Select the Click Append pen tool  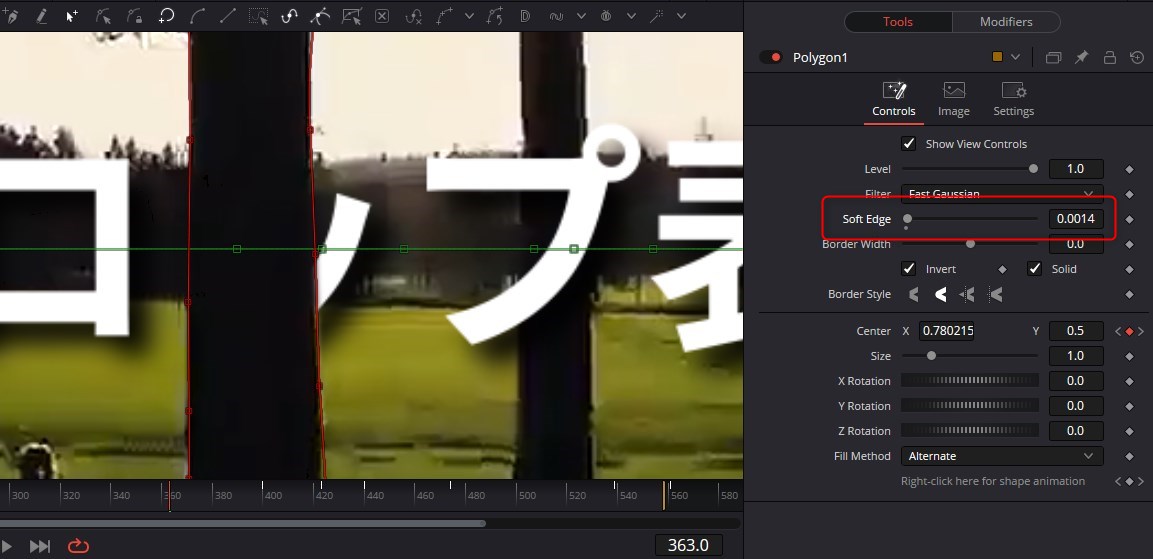[10, 15]
